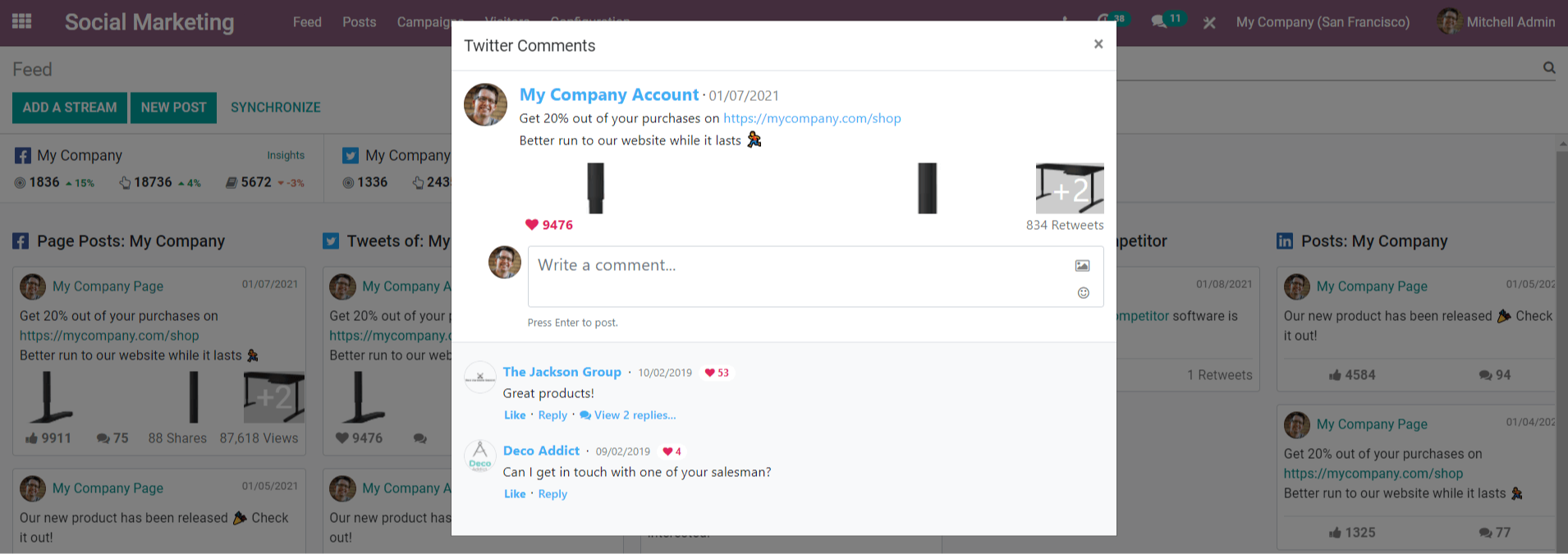Open the apps grid menu icon

22,22
